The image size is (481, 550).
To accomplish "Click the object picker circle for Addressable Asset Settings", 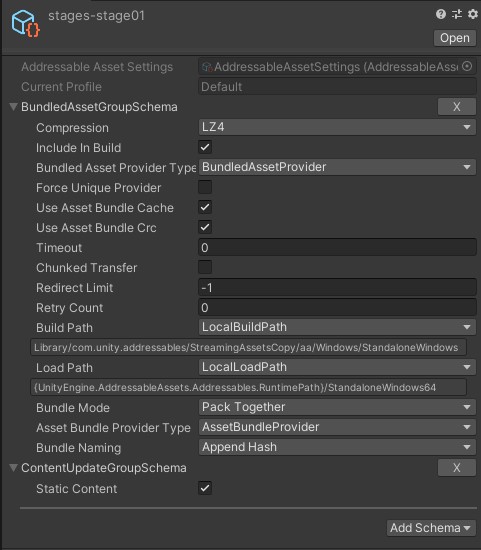I will click(x=467, y=66).
